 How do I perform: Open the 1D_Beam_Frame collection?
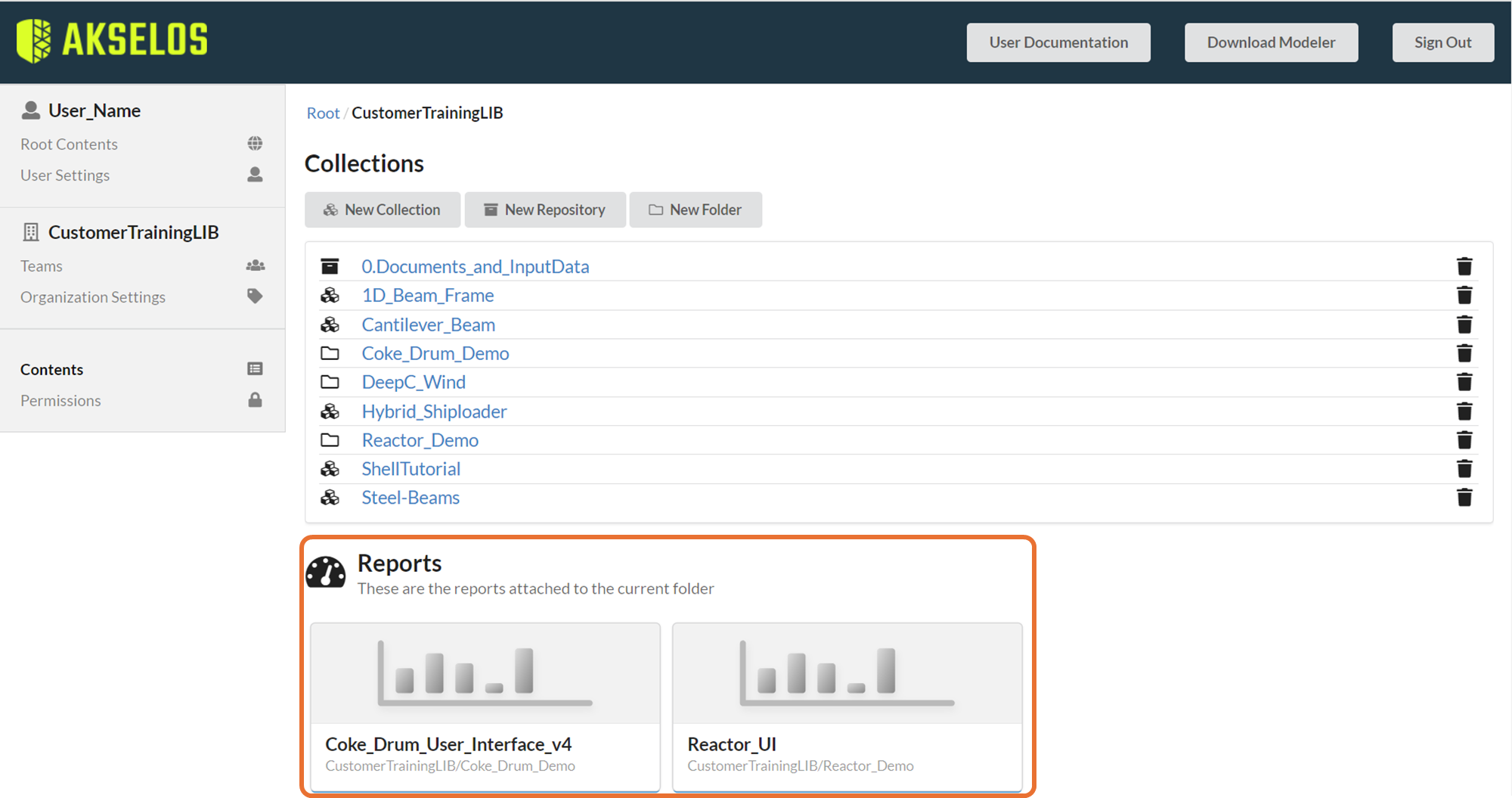point(428,295)
